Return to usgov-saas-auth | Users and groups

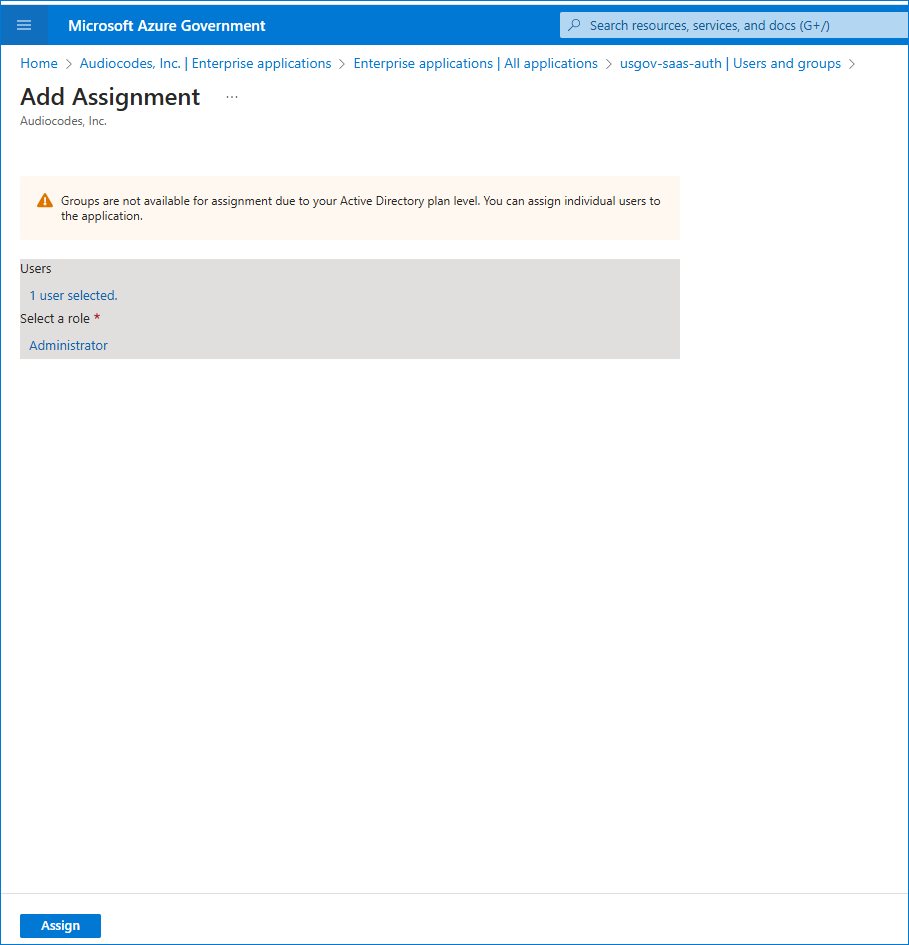(x=730, y=63)
